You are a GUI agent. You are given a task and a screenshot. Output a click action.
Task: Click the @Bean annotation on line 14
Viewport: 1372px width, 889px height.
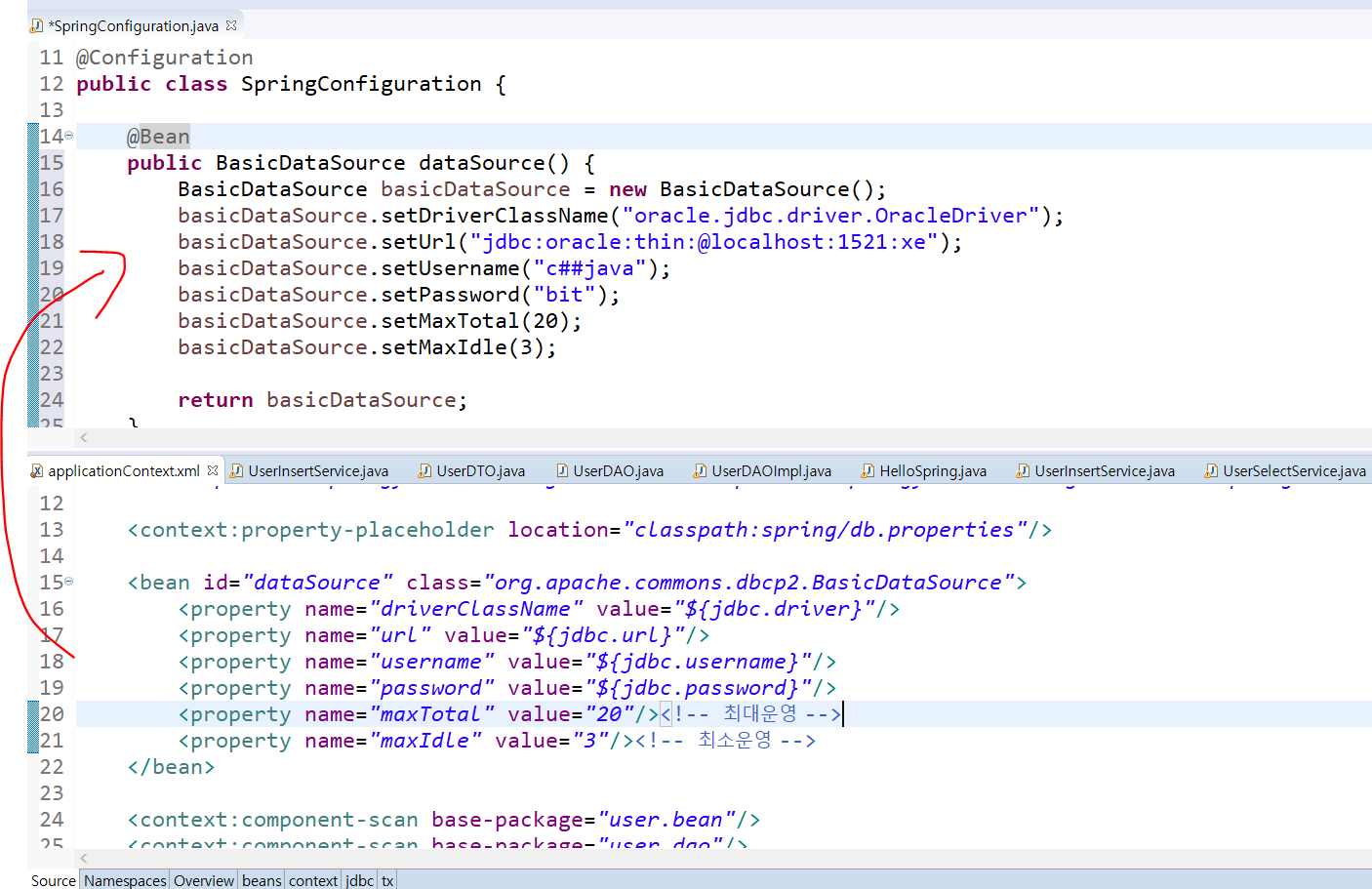coord(158,137)
